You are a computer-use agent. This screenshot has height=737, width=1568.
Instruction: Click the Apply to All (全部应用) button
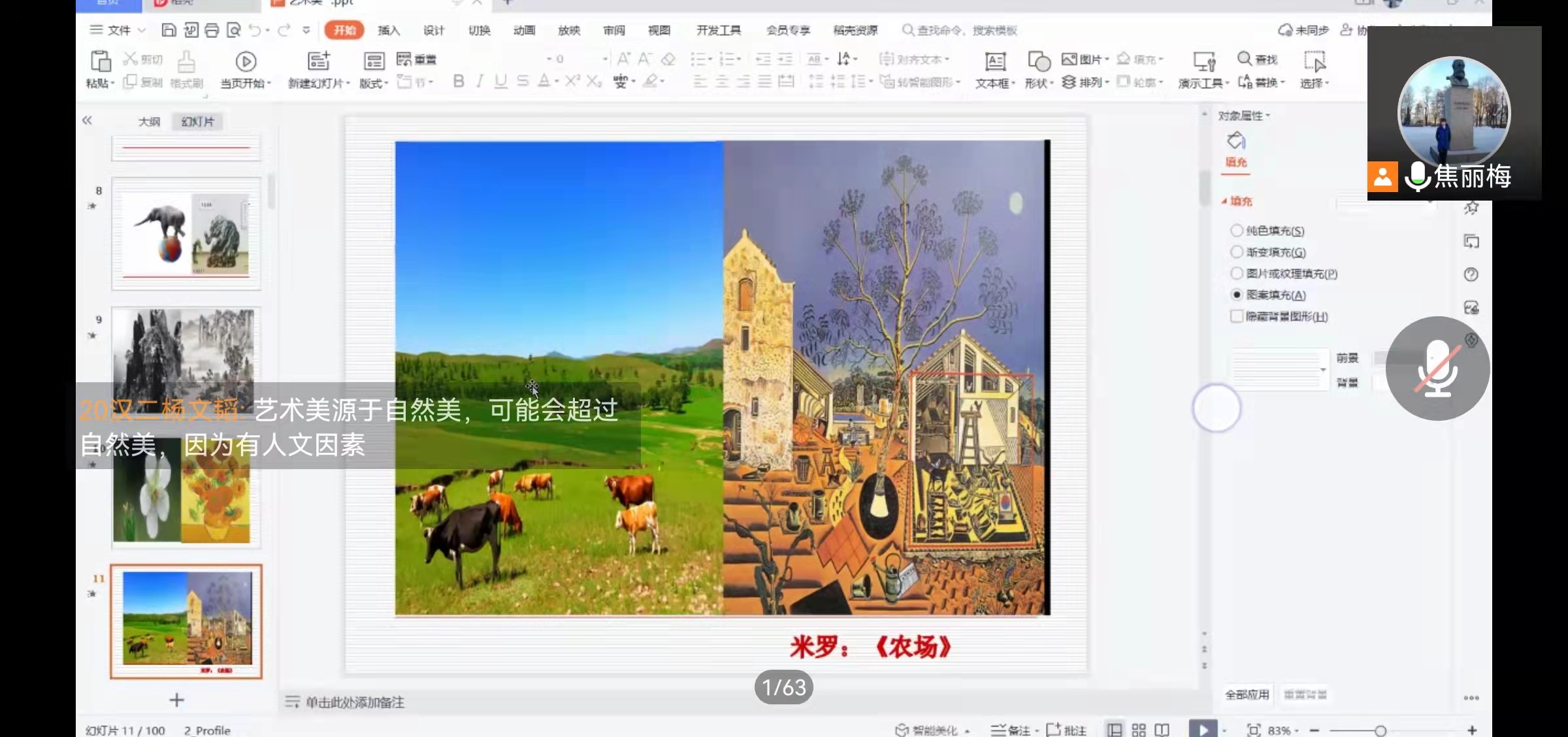1247,695
